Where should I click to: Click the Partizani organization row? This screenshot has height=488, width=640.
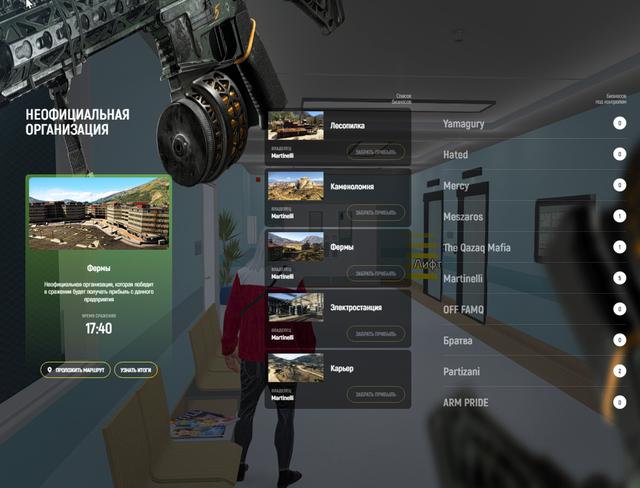point(535,371)
